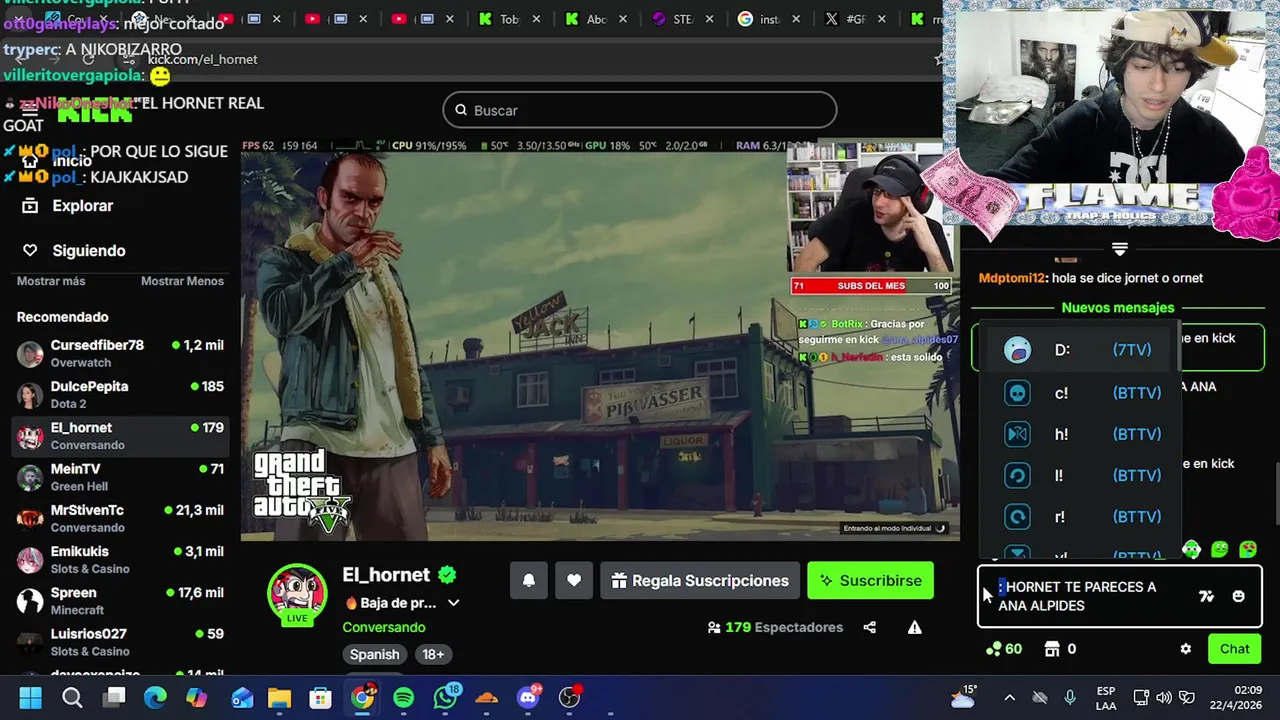Switch to the 'STE' browser tab

coord(673,19)
